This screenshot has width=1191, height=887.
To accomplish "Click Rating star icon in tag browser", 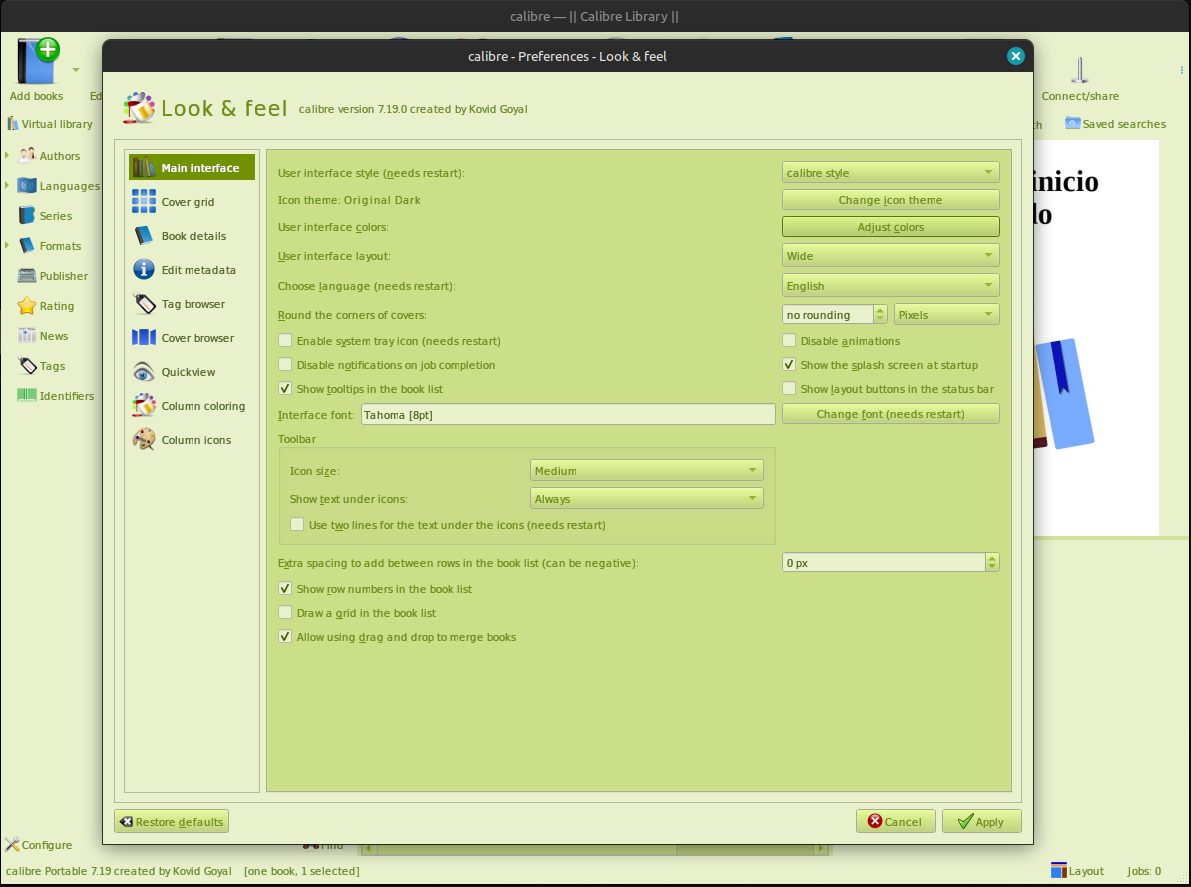I will coord(27,305).
